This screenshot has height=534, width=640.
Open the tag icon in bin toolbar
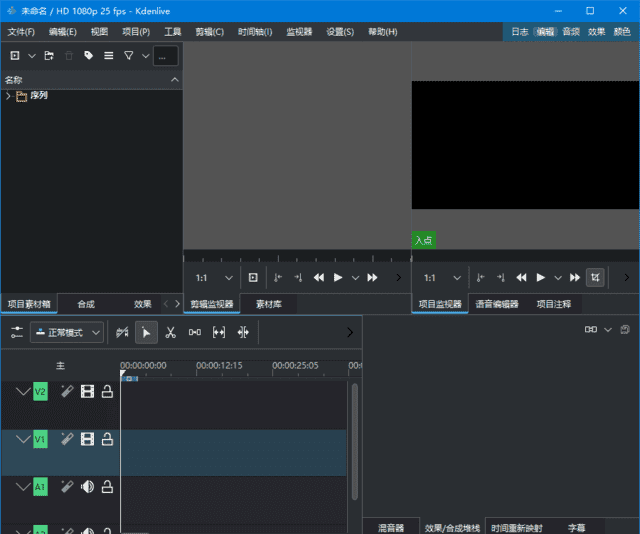89,56
